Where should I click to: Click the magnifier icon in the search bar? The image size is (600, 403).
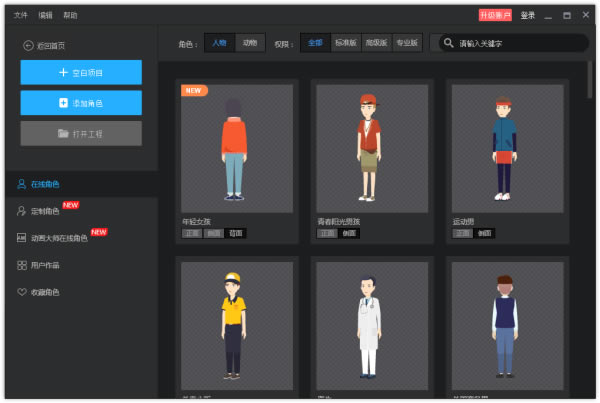448,43
